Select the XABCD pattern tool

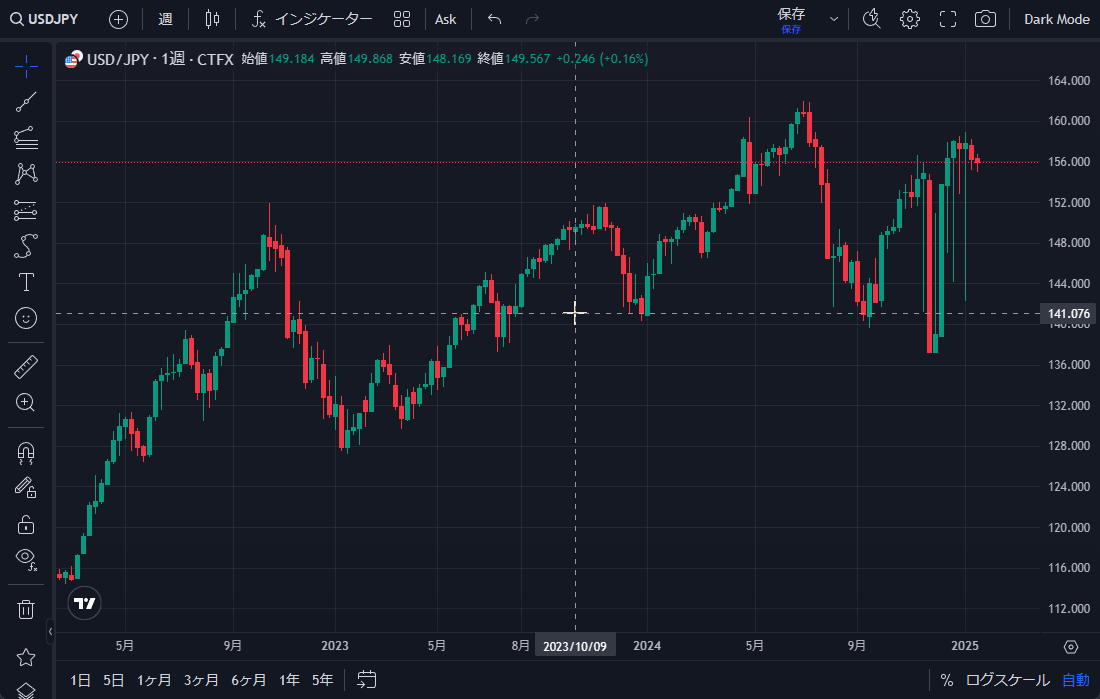(26, 173)
